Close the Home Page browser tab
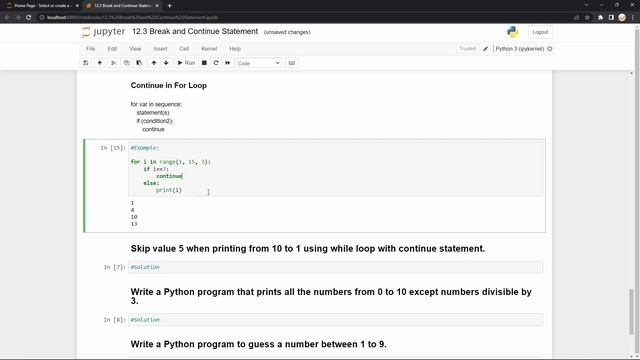The image size is (640, 360). pos(77,6)
